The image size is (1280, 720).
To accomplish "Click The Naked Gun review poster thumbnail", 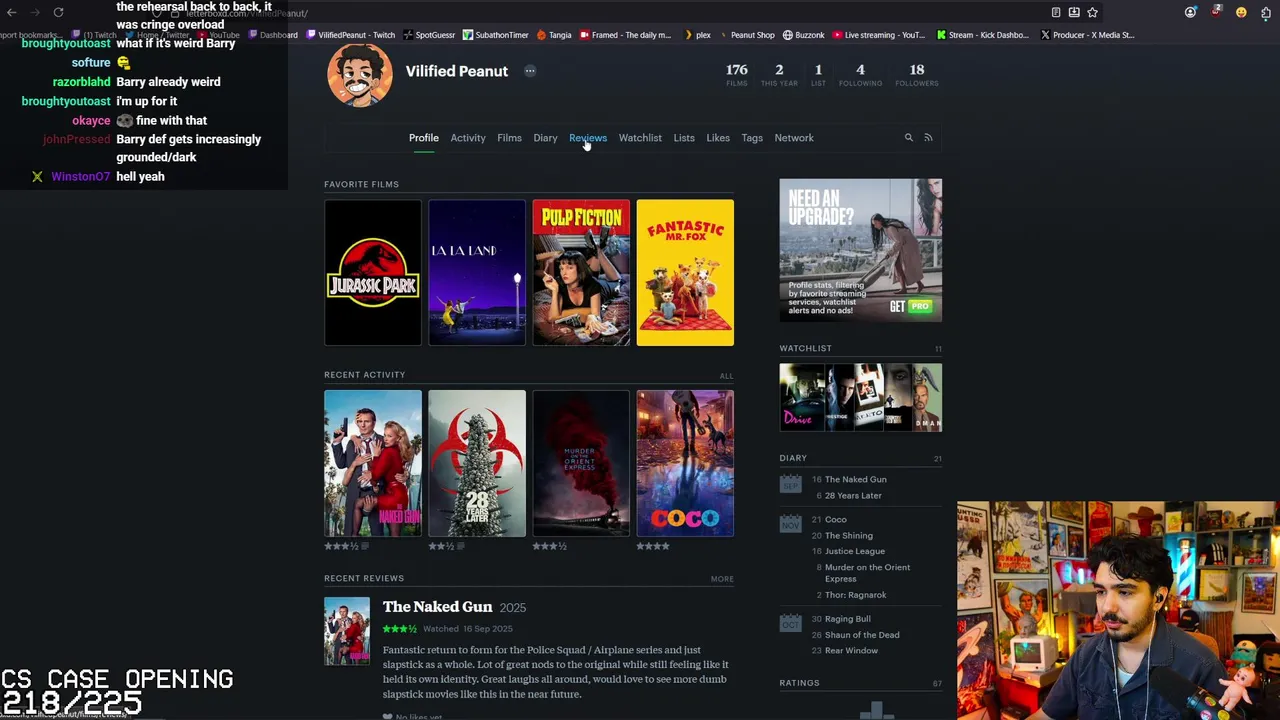I will pos(347,631).
